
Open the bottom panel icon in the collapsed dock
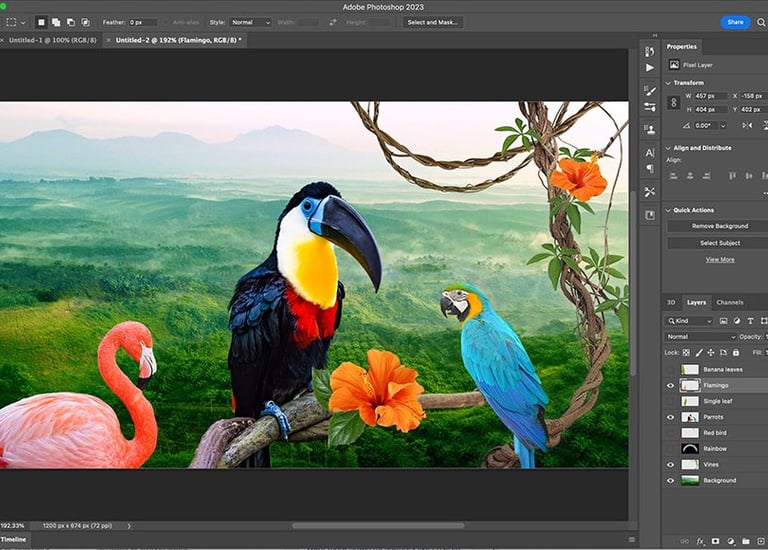[x=649, y=215]
